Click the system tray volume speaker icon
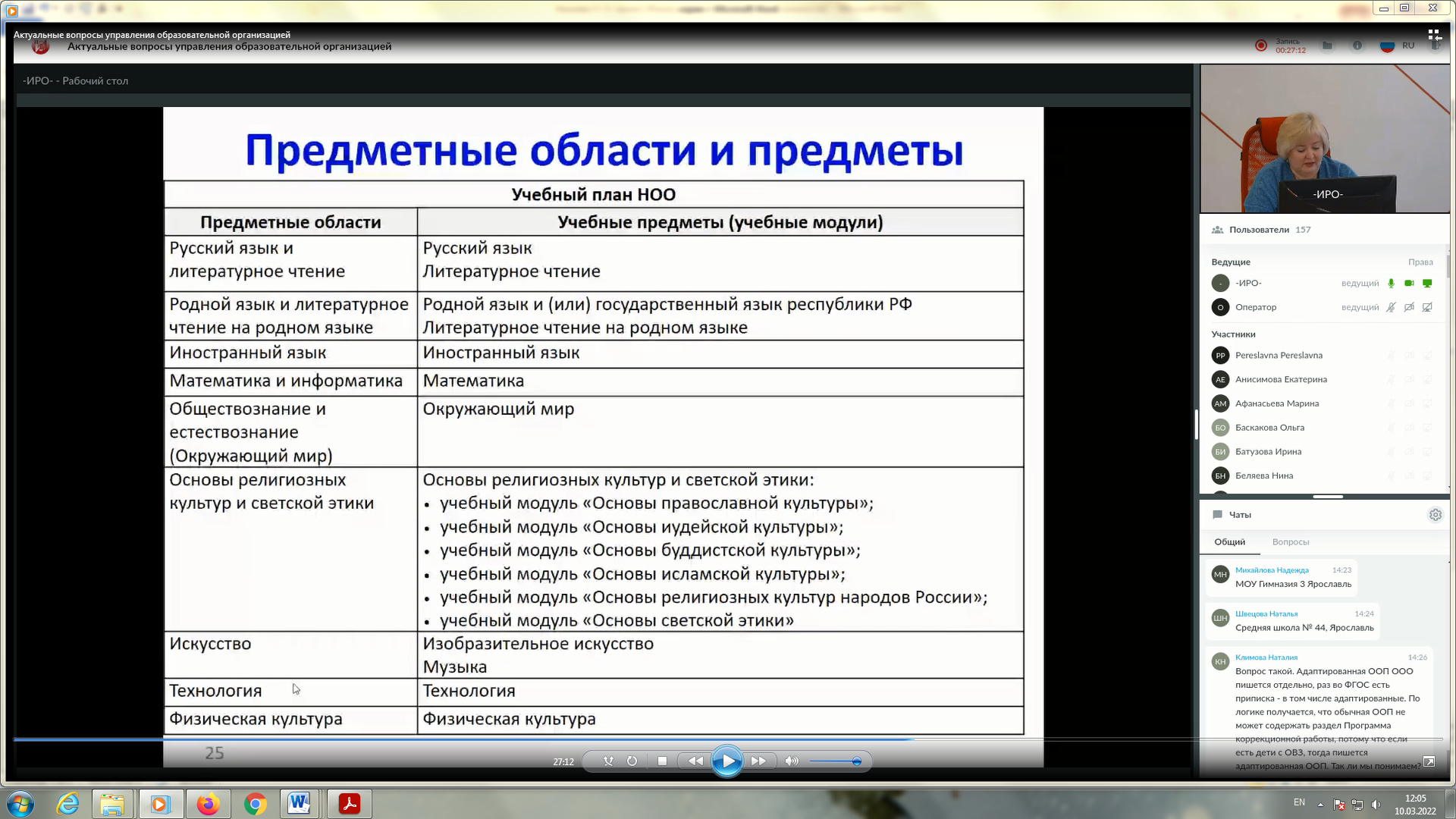1456x819 pixels. [x=1376, y=805]
